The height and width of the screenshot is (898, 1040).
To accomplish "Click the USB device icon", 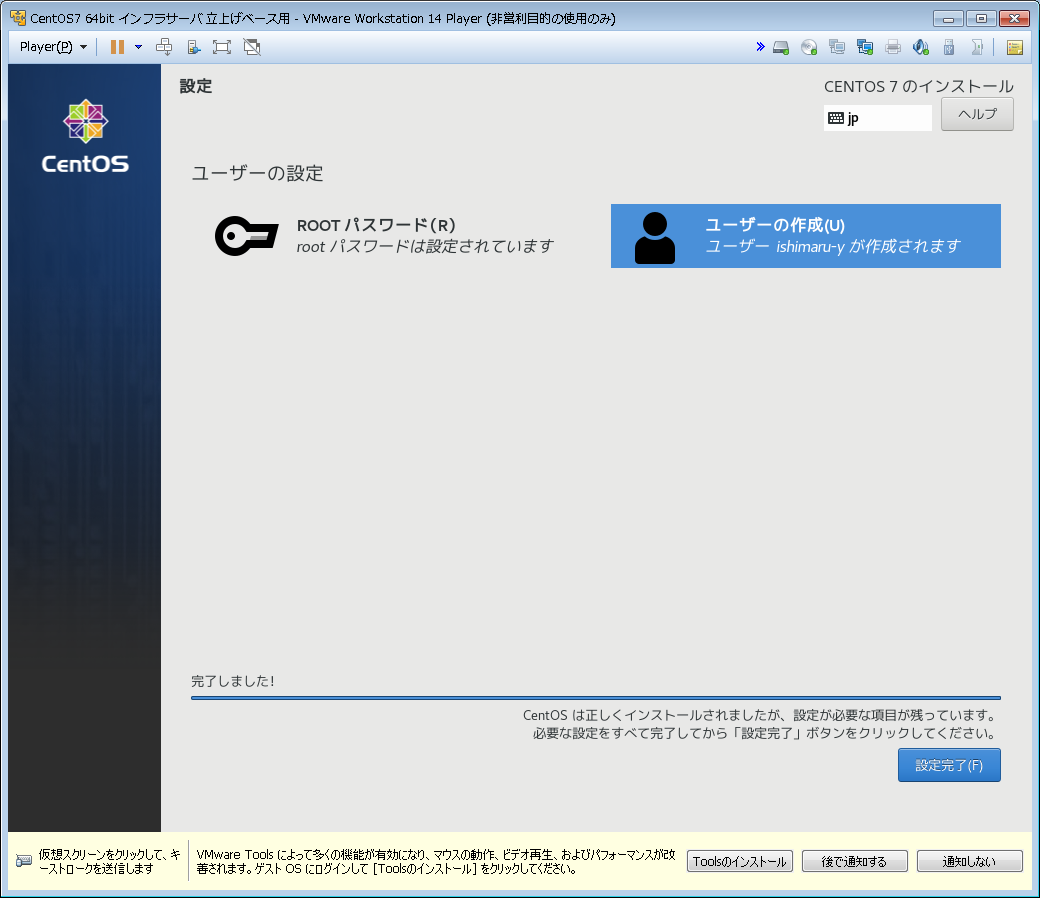I will pyautogui.click(x=949, y=47).
